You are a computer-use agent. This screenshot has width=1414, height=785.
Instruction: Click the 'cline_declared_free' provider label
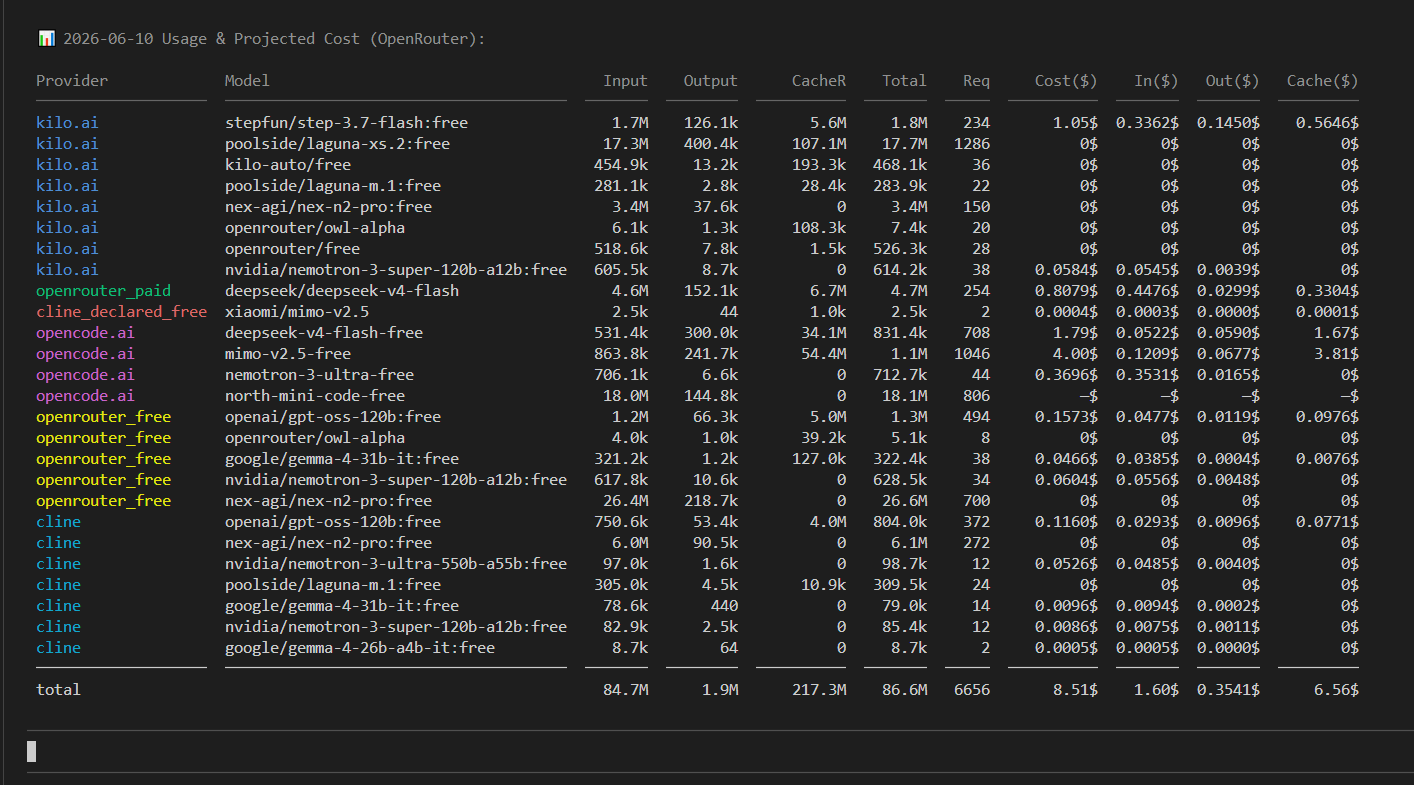tap(121, 312)
